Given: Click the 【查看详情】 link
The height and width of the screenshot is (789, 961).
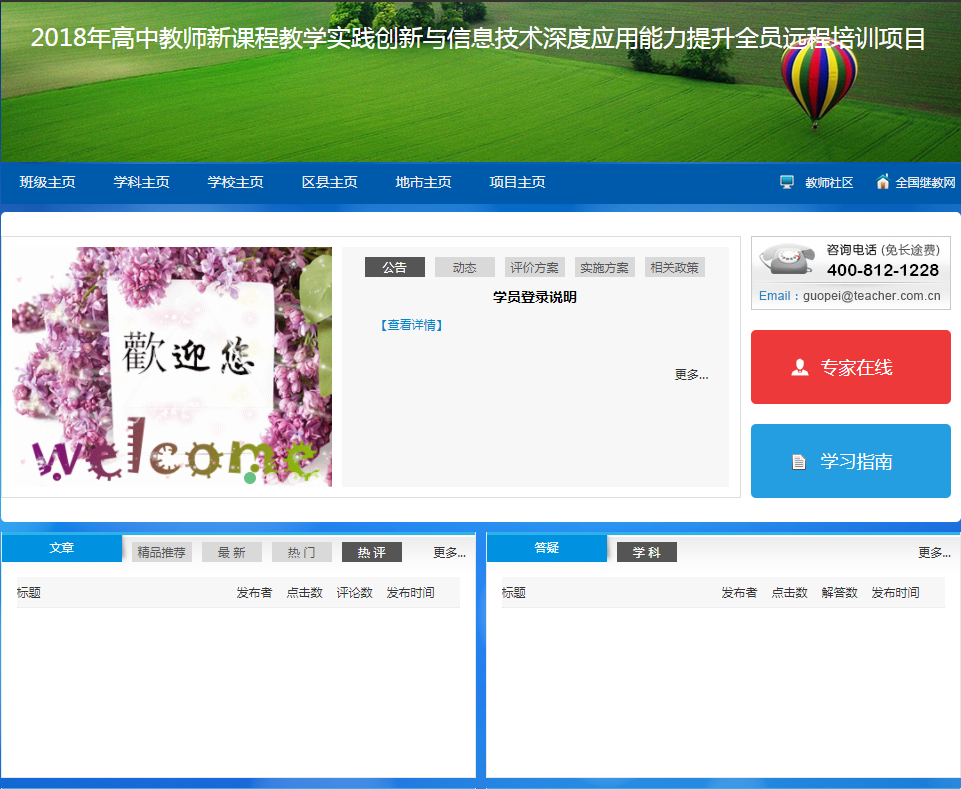Looking at the screenshot, I should click(x=411, y=325).
